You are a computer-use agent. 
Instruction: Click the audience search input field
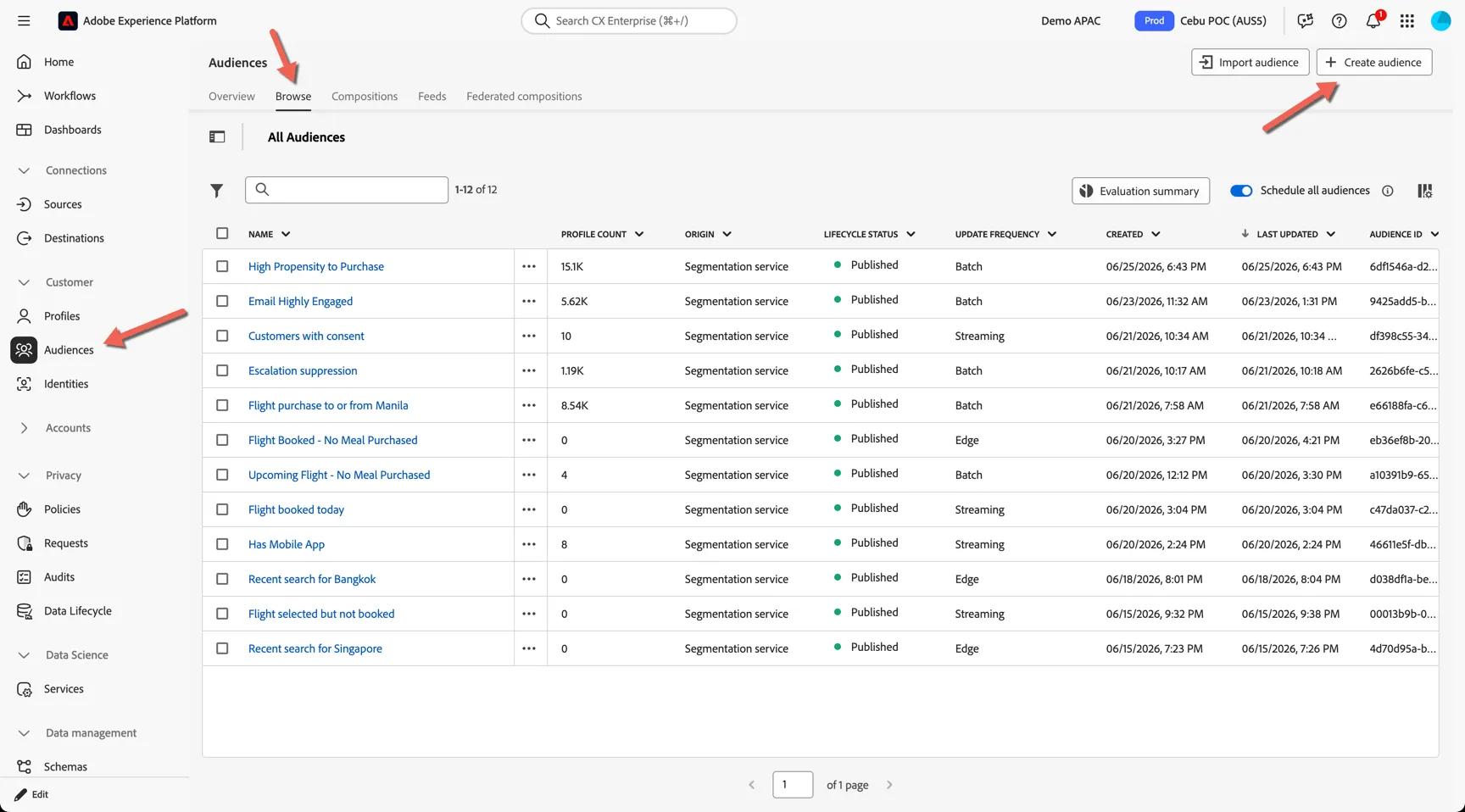click(x=347, y=190)
